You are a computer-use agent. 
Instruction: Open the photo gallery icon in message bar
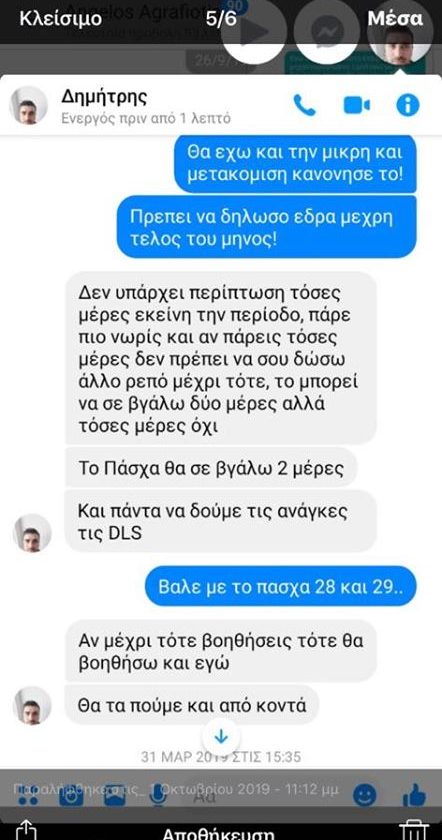(114, 796)
